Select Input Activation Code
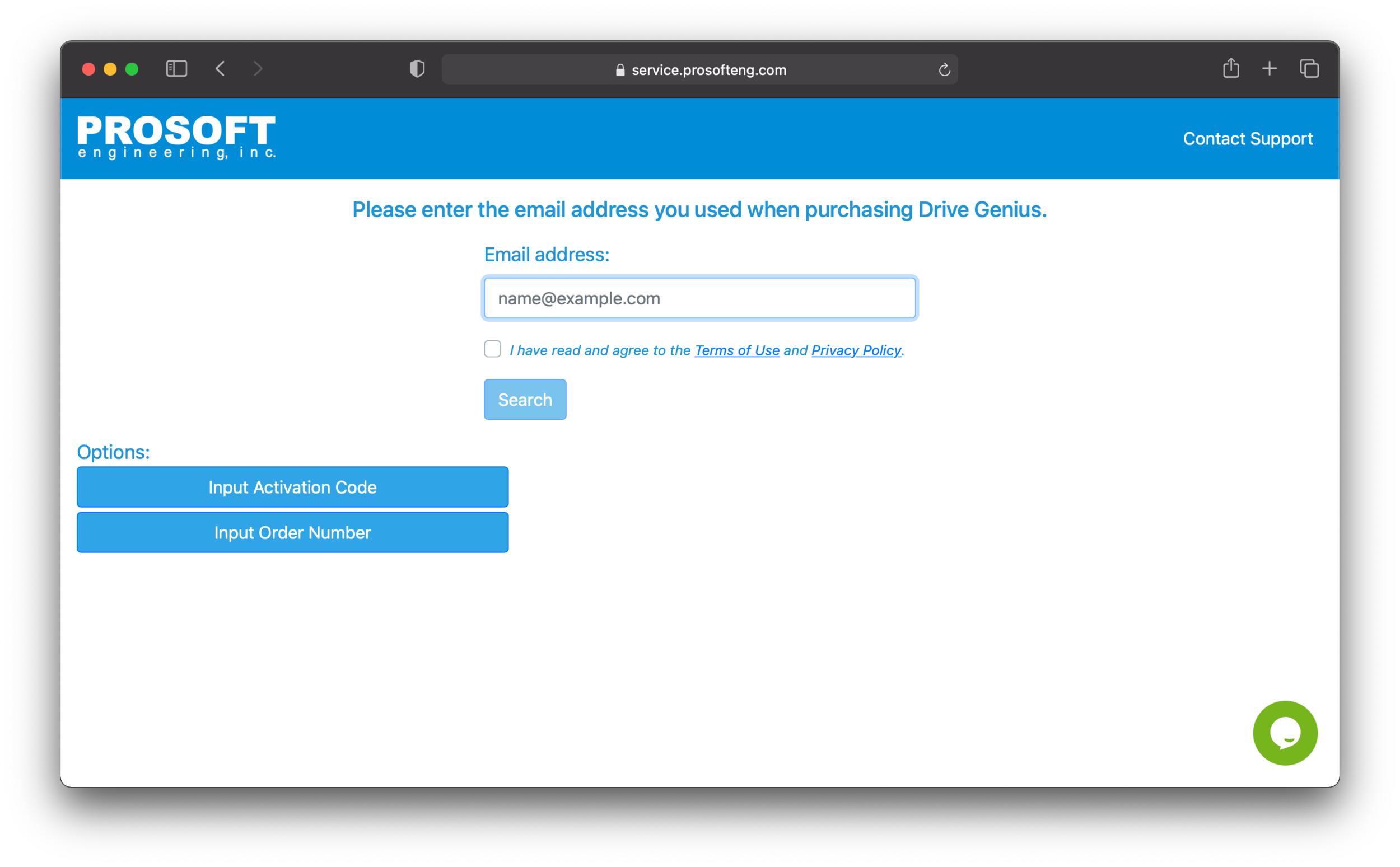This screenshot has width=1400, height=867. point(292,487)
